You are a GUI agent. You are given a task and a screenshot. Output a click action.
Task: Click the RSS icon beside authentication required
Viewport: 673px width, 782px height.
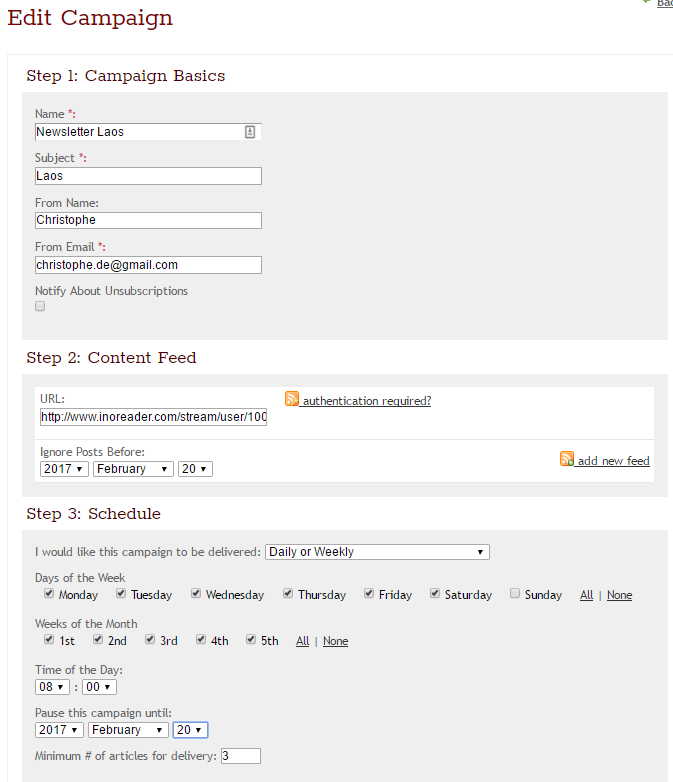pos(292,399)
